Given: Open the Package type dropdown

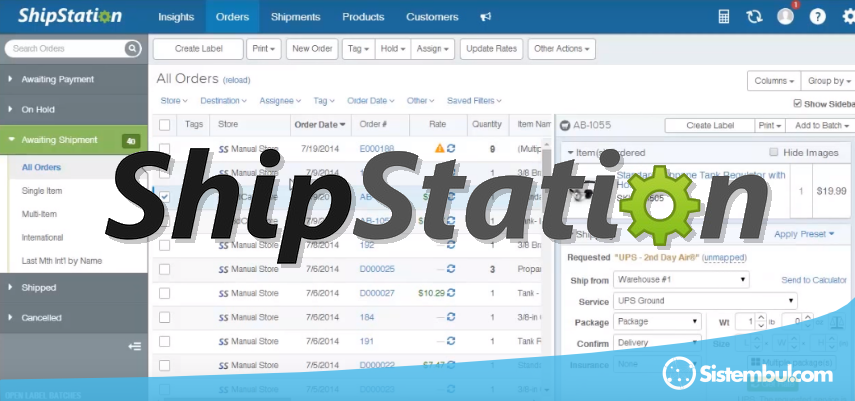Looking at the screenshot, I should coord(657,322).
